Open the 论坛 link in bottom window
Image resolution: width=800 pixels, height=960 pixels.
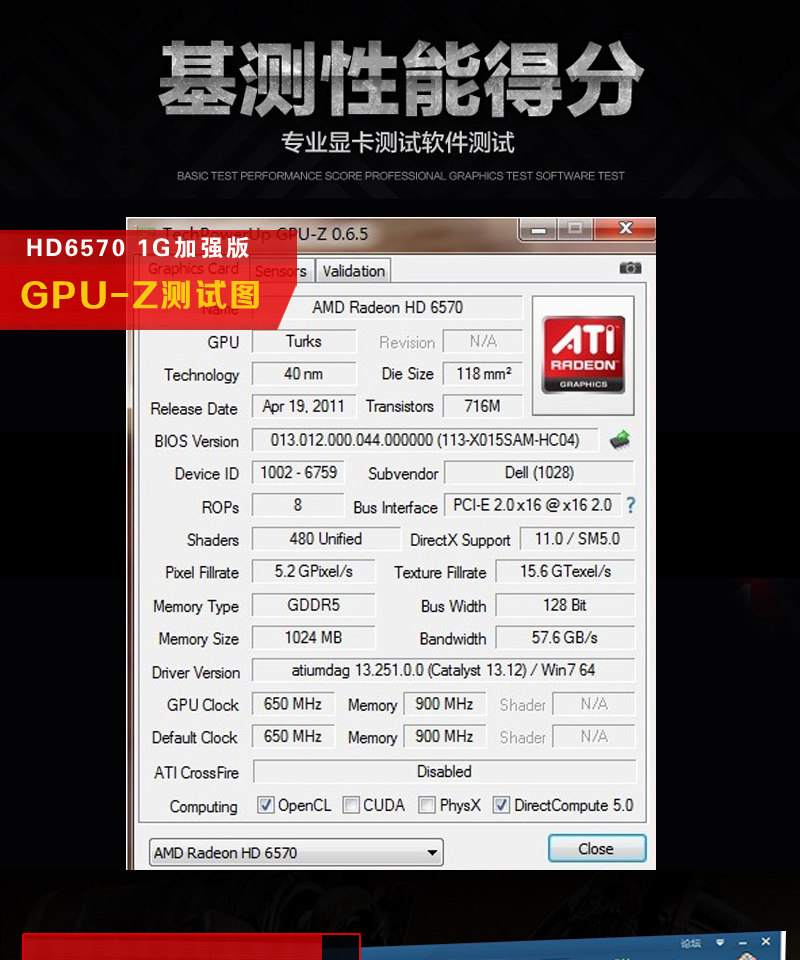pos(690,943)
